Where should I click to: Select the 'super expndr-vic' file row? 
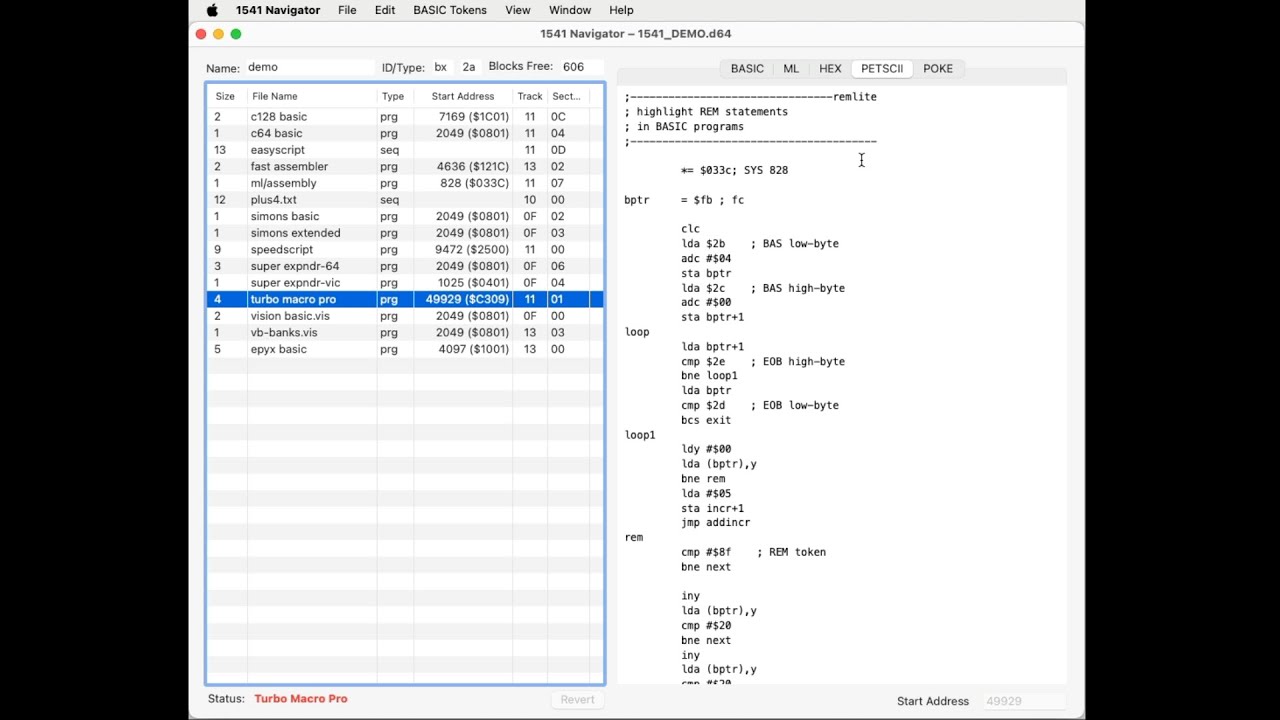(x=405, y=283)
